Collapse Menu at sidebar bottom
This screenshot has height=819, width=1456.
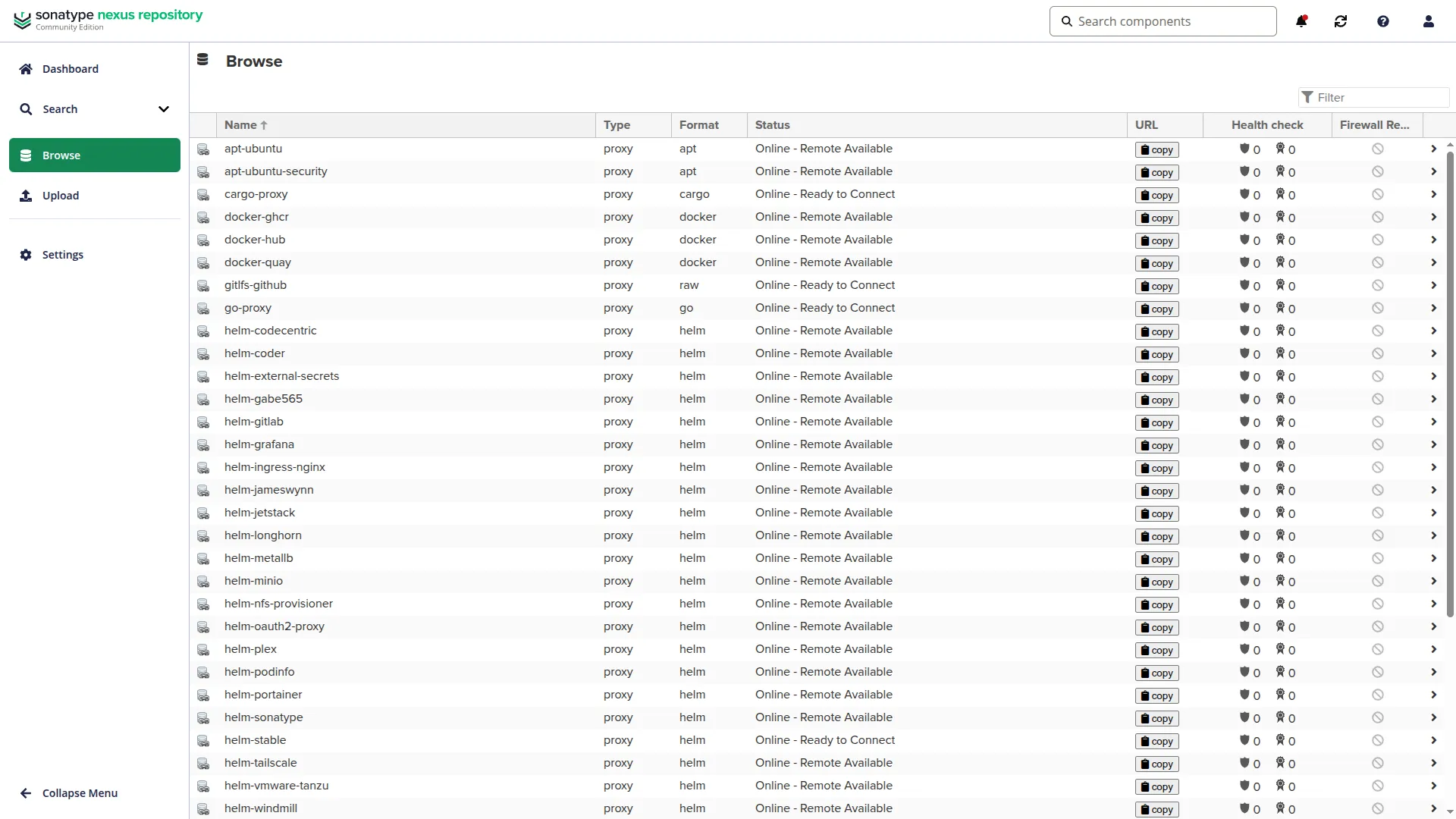(94, 793)
